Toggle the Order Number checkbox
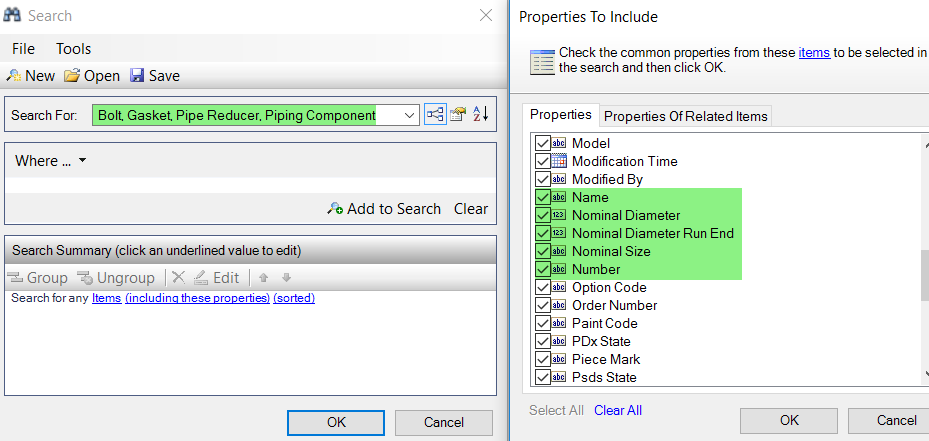This screenshot has height=441, width=929. coord(542,305)
